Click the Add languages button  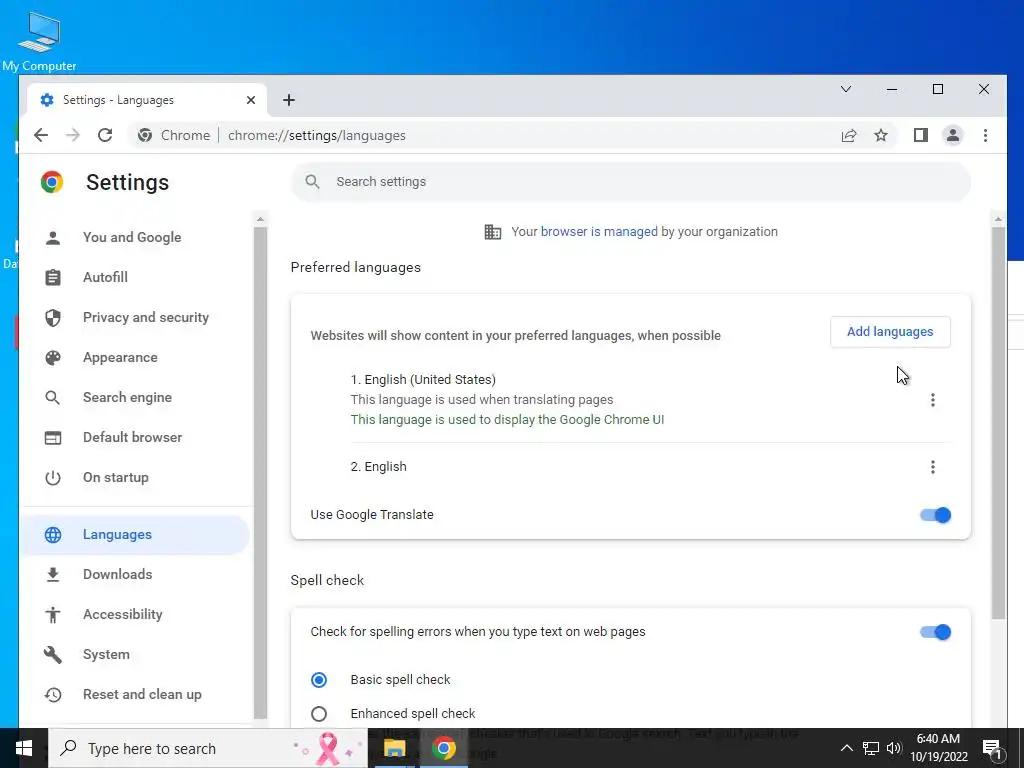[x=890, y=332]
